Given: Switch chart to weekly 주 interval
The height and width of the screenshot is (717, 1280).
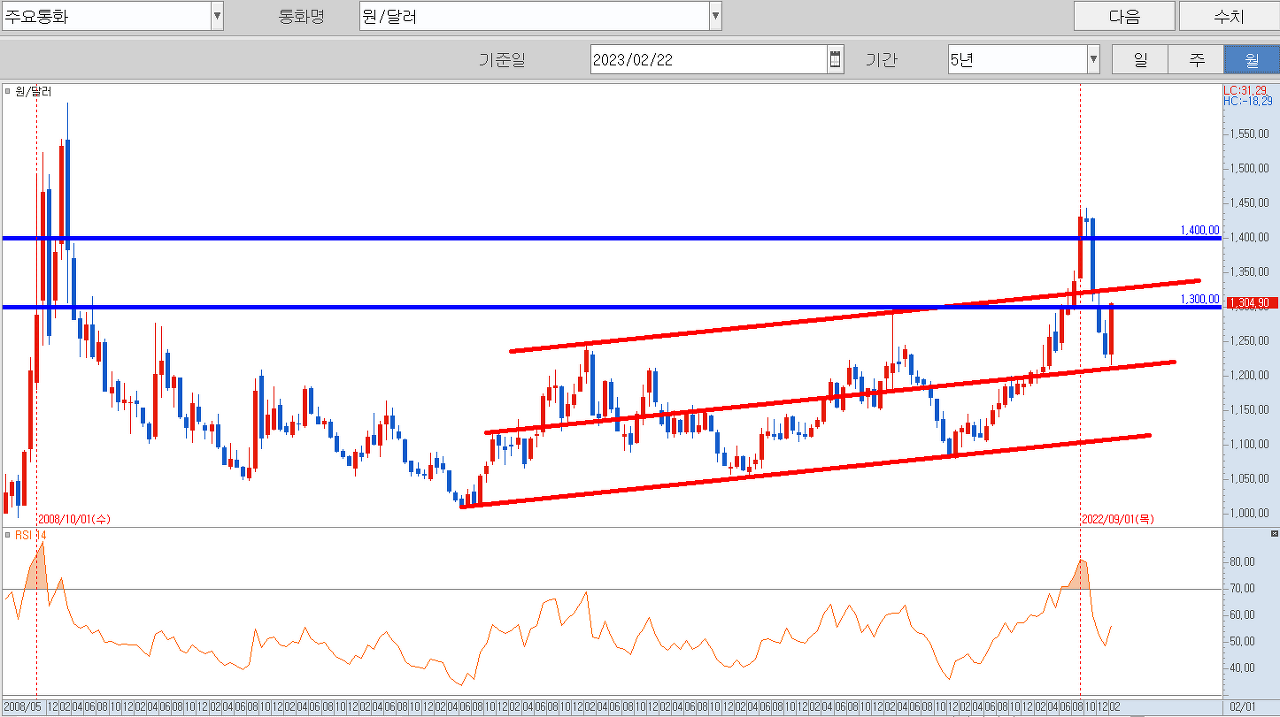Looking at the screenshot, I should [1196, 59].
